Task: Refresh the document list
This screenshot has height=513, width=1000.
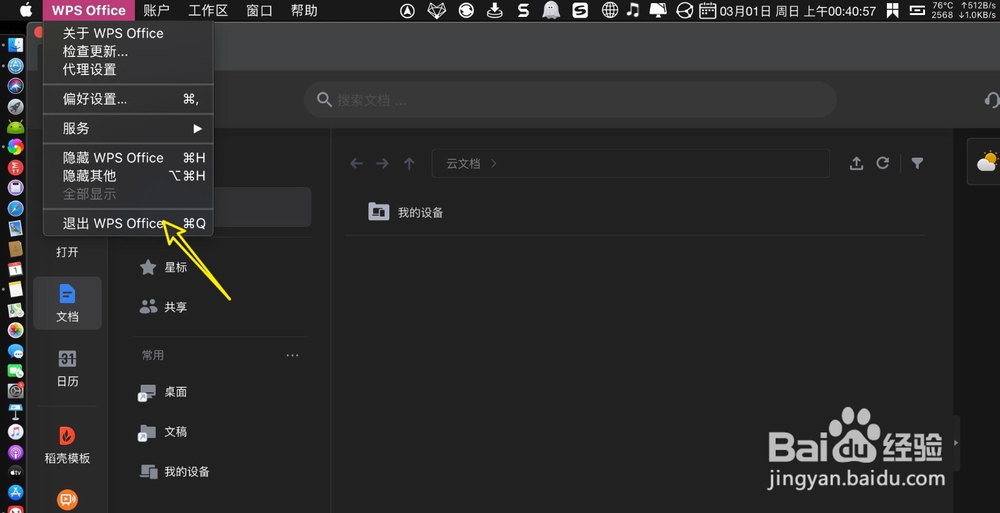Action: [883, 163]
